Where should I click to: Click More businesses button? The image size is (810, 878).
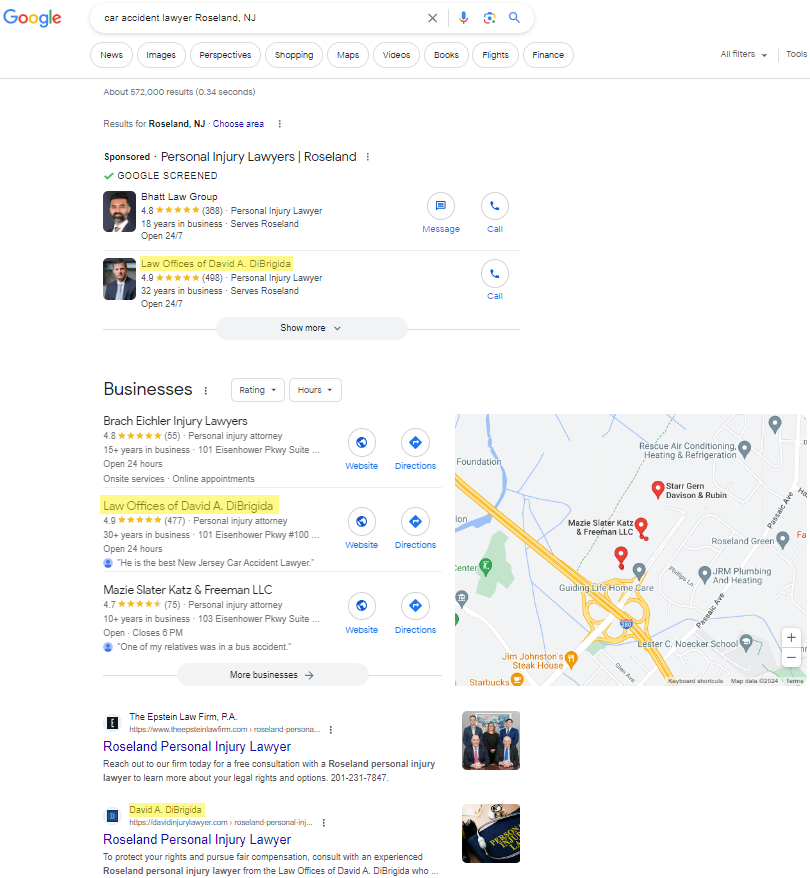tap(273, 675)
